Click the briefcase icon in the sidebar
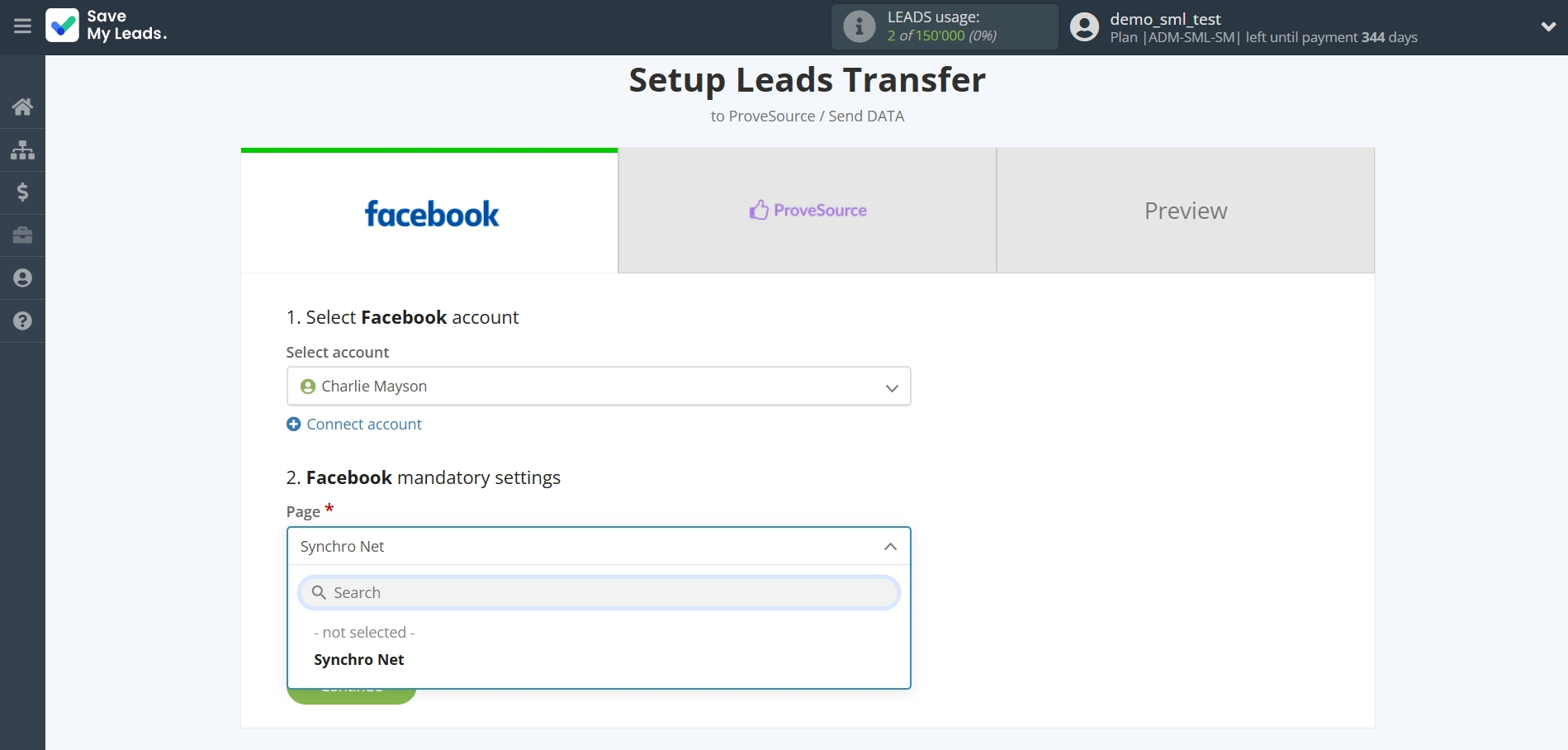This screenshot has height=750, width=1568. [x=22, y=235]
